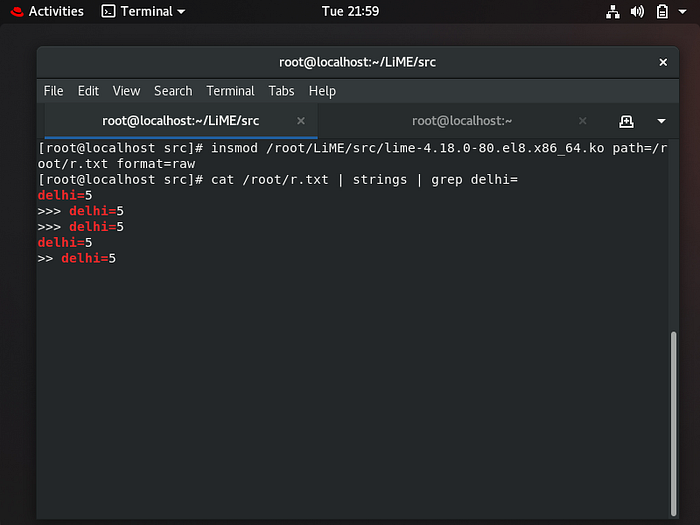Open the File menu

point(54,91)
